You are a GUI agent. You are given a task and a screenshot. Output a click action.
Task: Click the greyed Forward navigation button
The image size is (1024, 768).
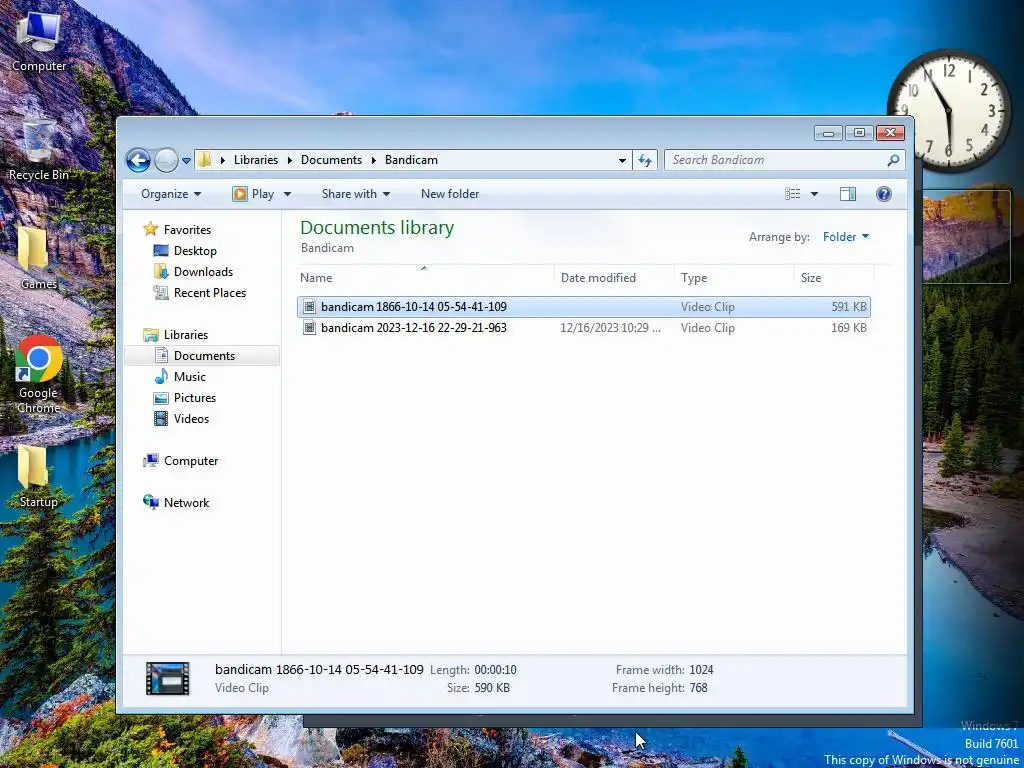[x=166, y=160]
